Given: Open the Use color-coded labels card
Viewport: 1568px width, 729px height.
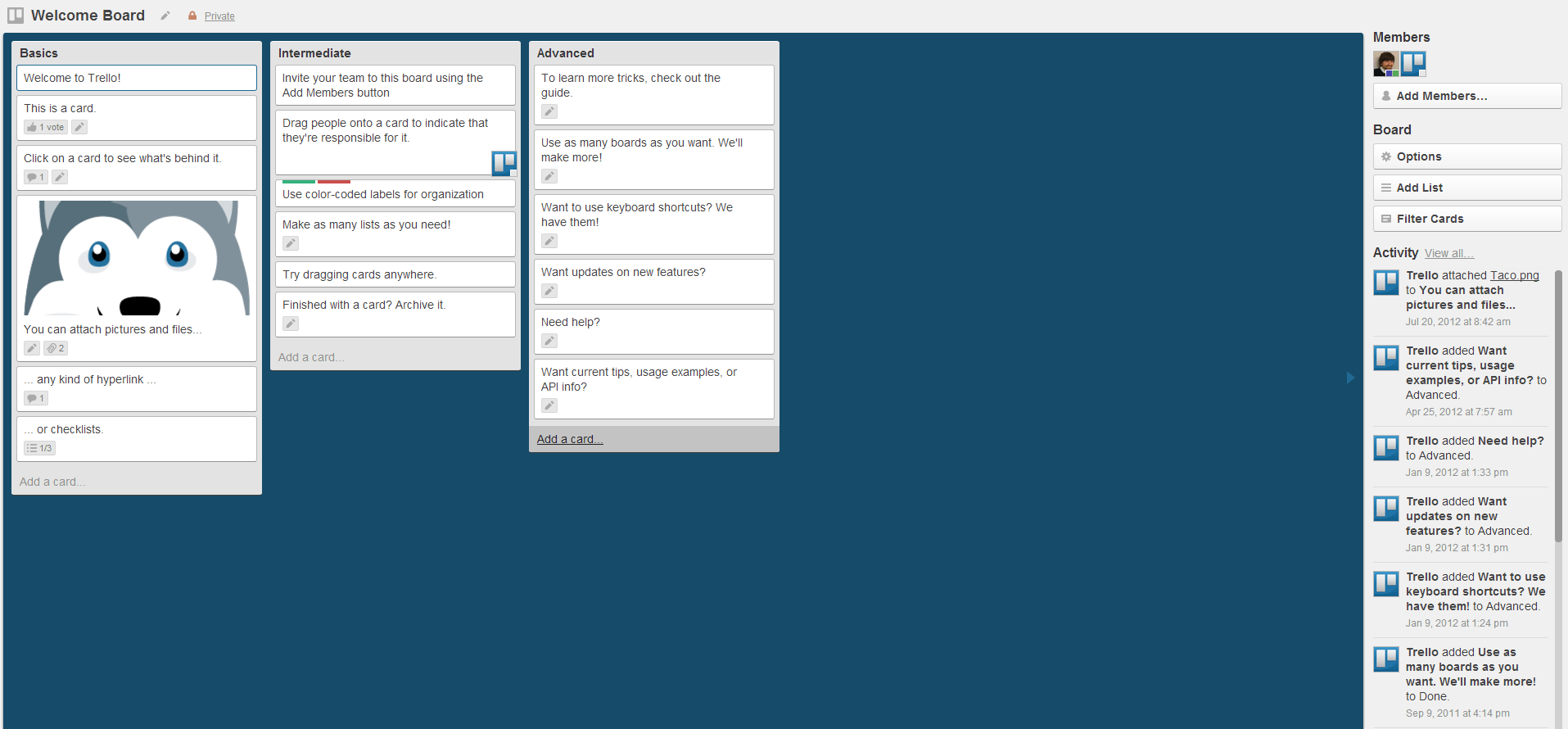Looking at the screenshot, I should (395, 192).
